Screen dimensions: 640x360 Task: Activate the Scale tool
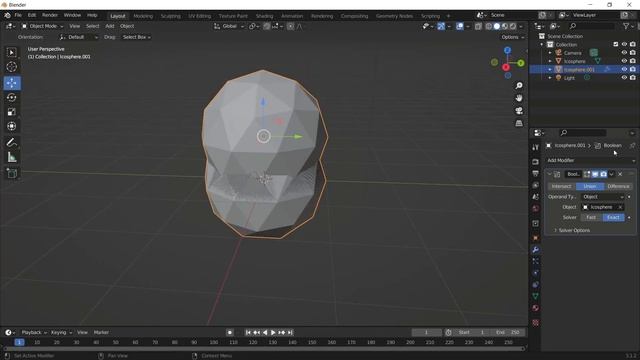[x=11, y=112]
